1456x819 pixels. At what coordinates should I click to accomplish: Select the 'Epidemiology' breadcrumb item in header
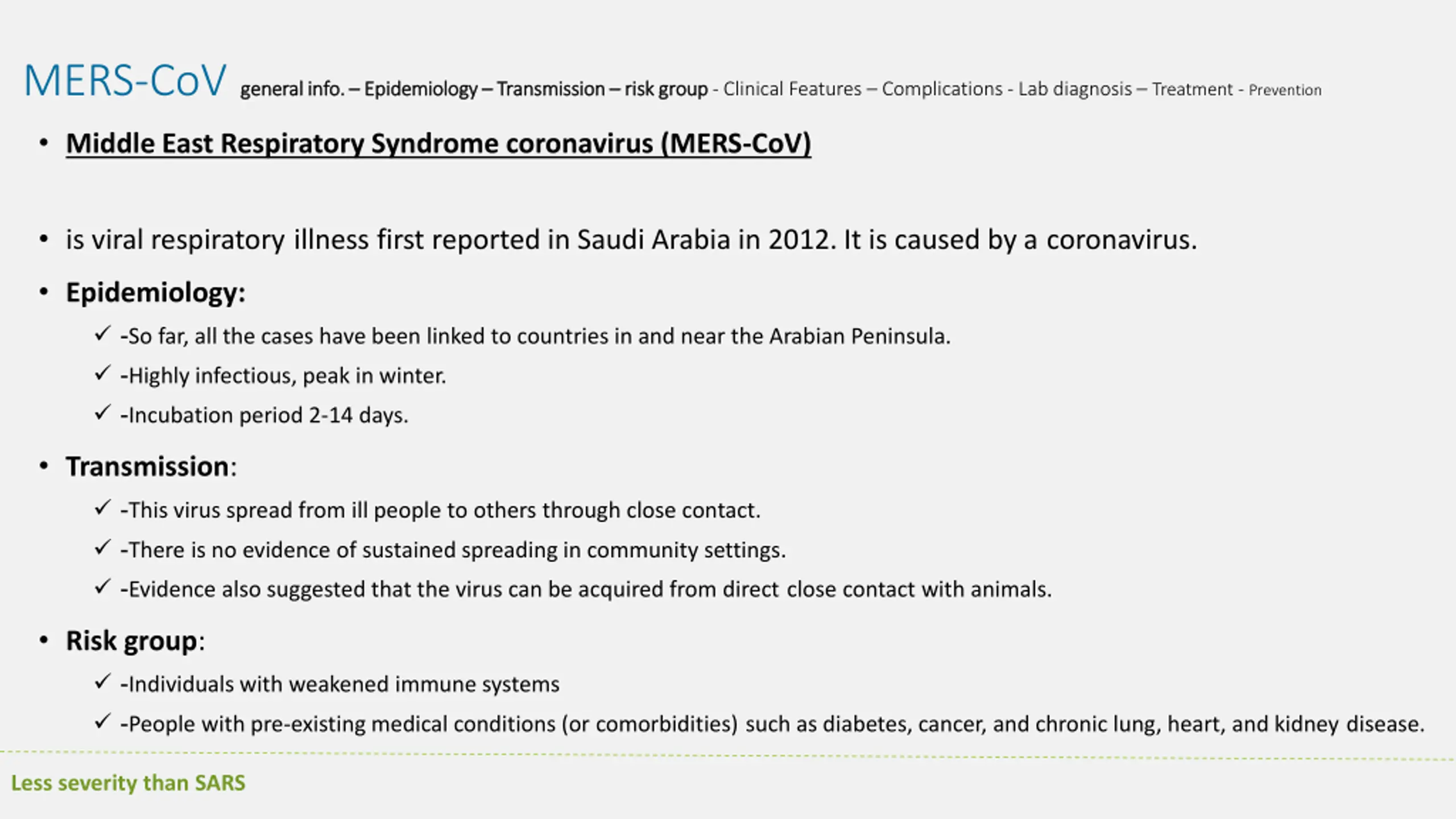click(421, 89)
